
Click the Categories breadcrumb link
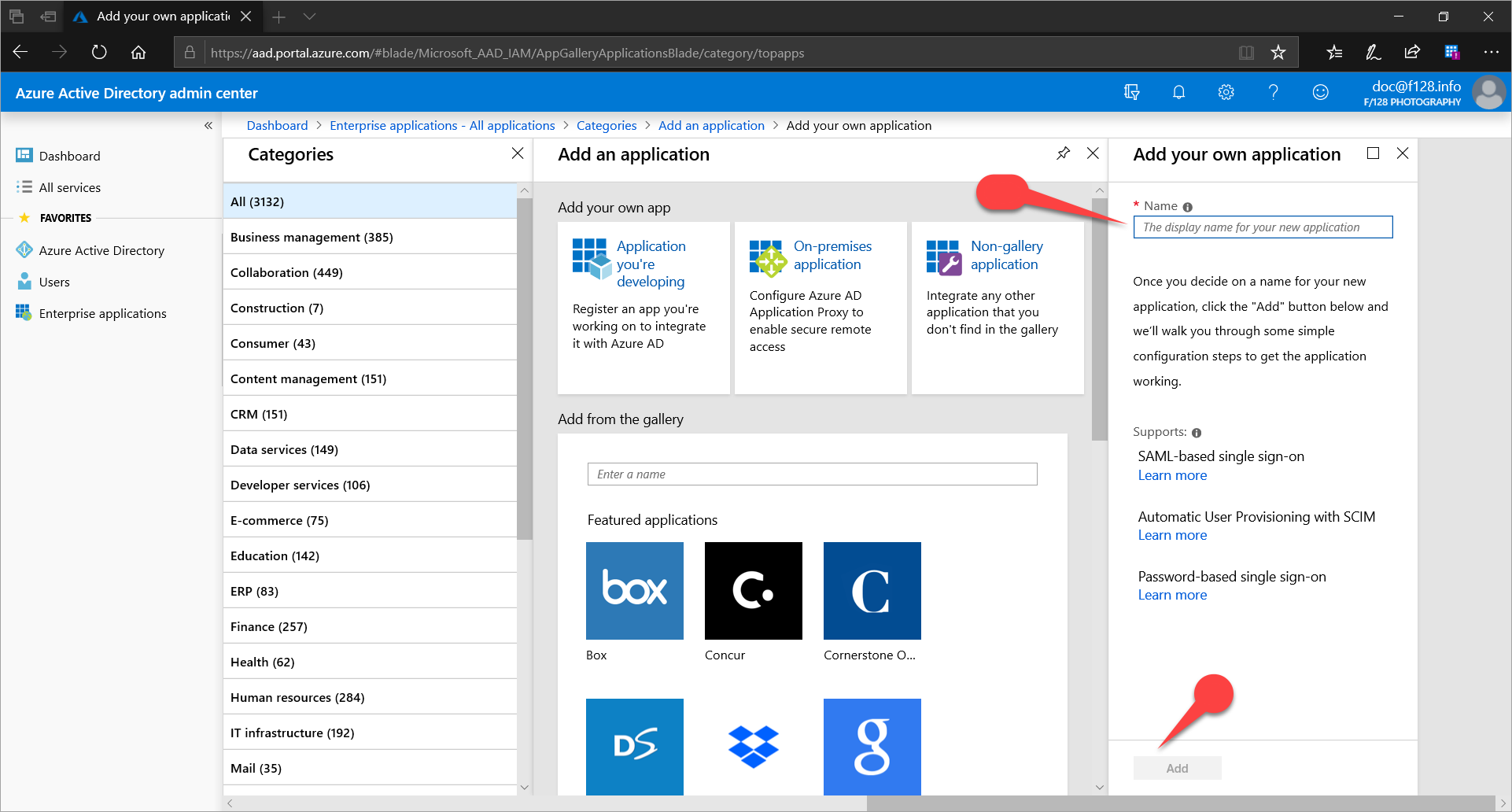(606, 125)
